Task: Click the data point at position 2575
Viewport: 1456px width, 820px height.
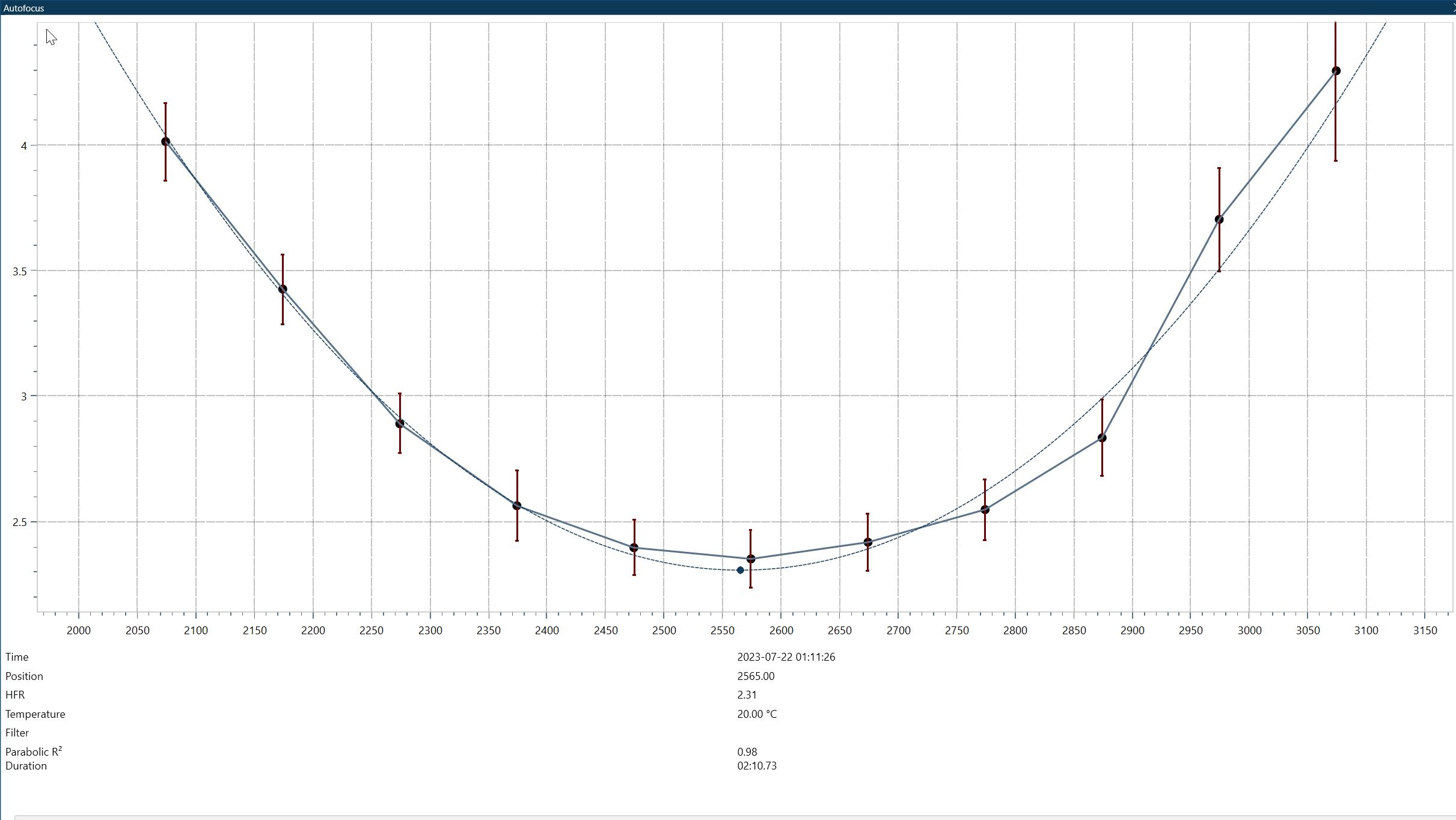Action: pyautogui.click(x=751, y=559)
